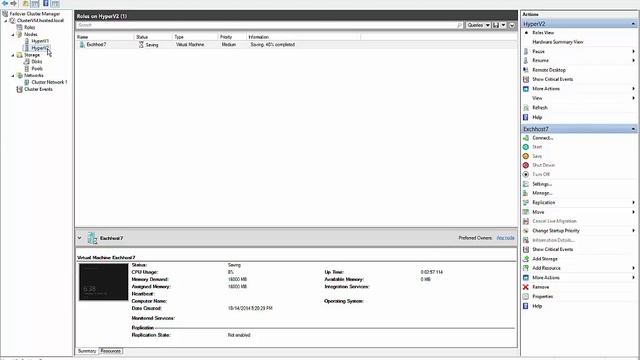Click the Shut Down action icon
The width and height of the screenshot is (640, 360).
[526, 165]
